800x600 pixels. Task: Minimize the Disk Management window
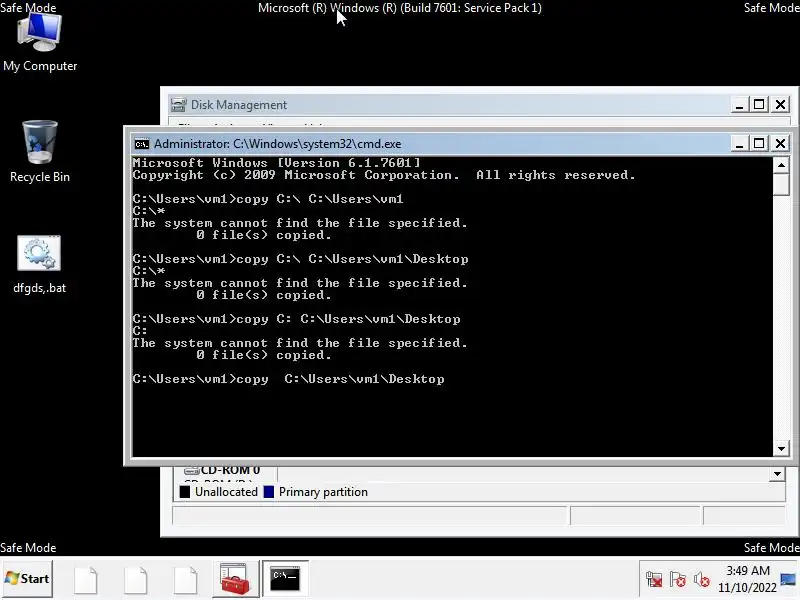[738, 105]
